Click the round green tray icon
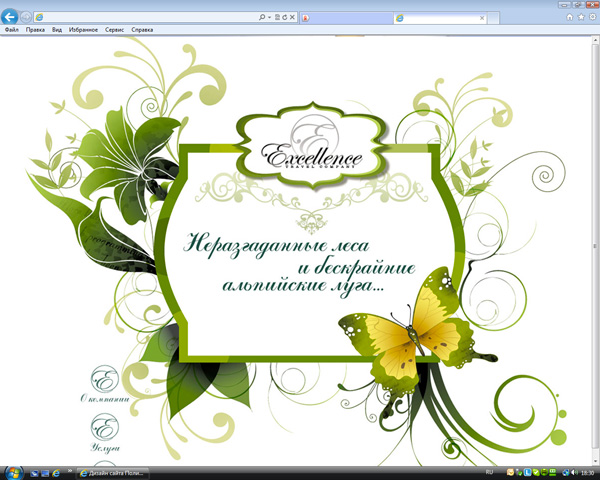 tap(544, 473)
